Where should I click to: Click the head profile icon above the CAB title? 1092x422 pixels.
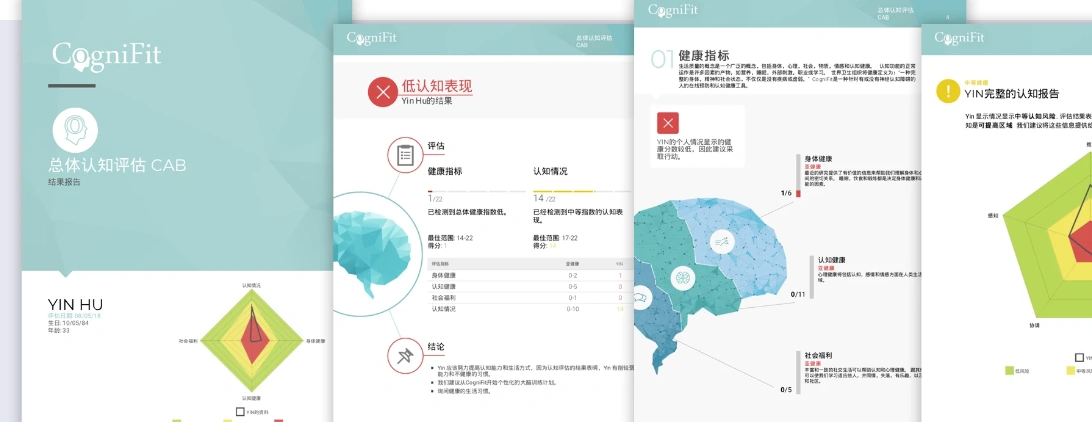[x=75, y=130]
